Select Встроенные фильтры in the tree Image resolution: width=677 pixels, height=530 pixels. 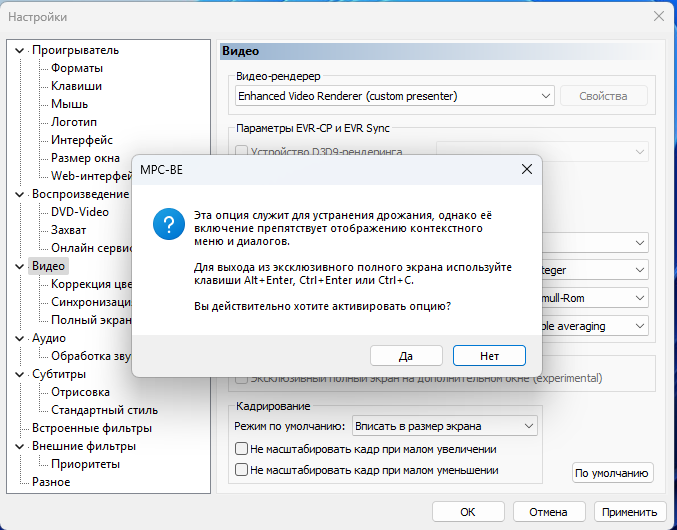[92, 428]
